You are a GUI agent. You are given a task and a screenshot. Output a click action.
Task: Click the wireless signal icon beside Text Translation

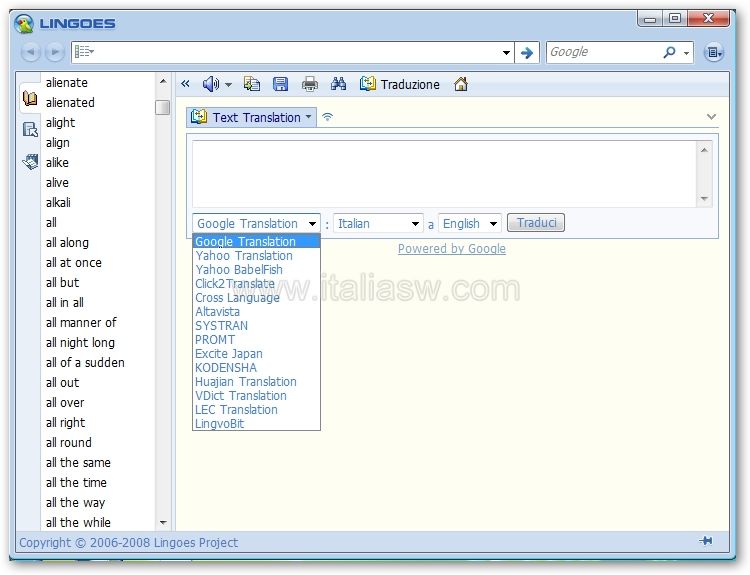[x=328, y=117]
